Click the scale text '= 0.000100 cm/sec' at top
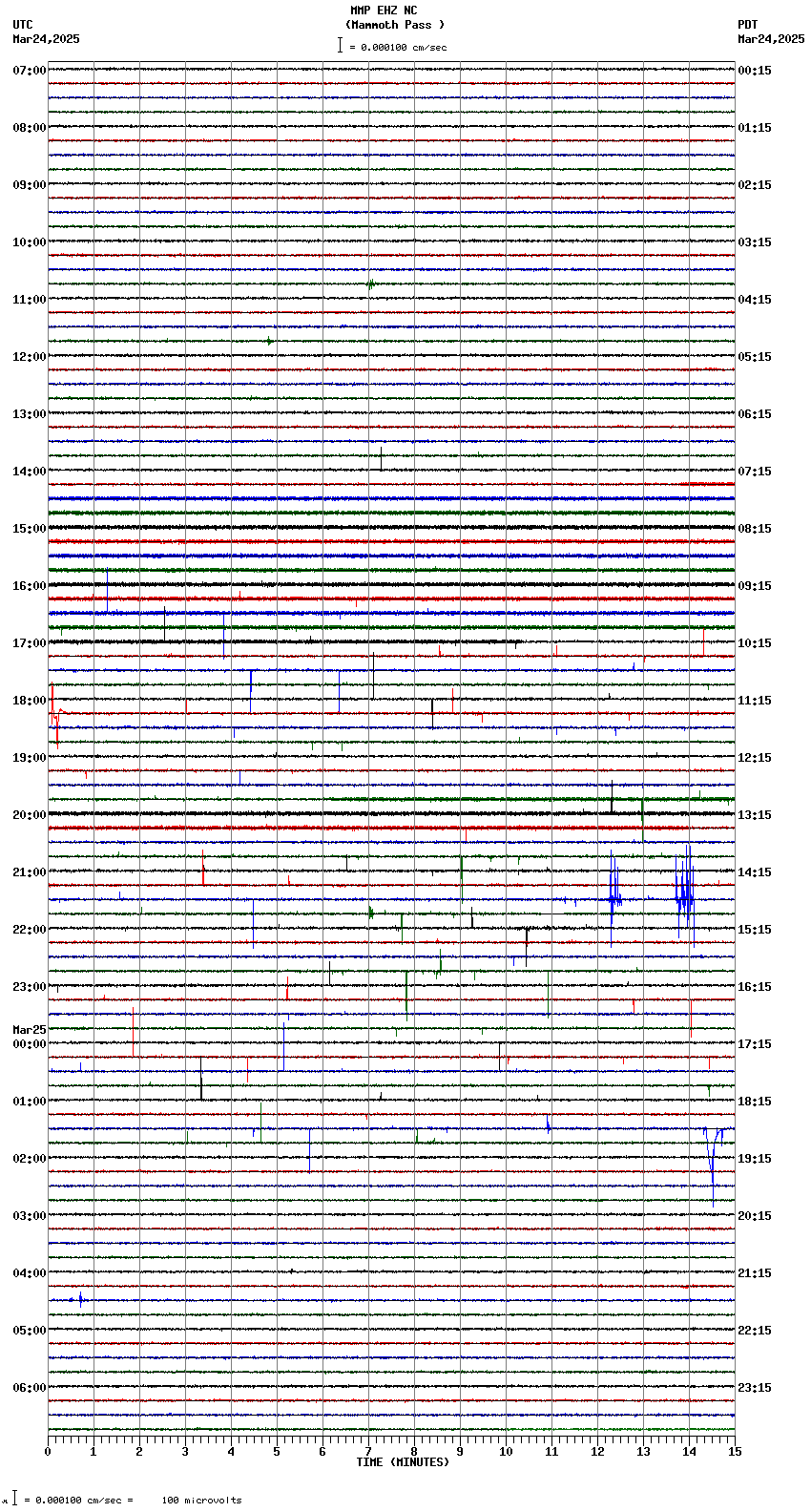This screenshot has width=811, height=1512. coord(398,47)
